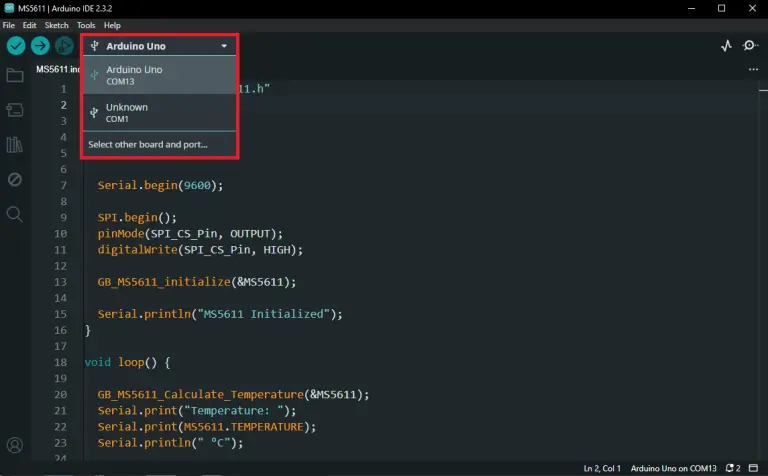768x476 pixels.
Task: Click Ln 2, Col 1 in status bar
Action: (x=602, y=468)
